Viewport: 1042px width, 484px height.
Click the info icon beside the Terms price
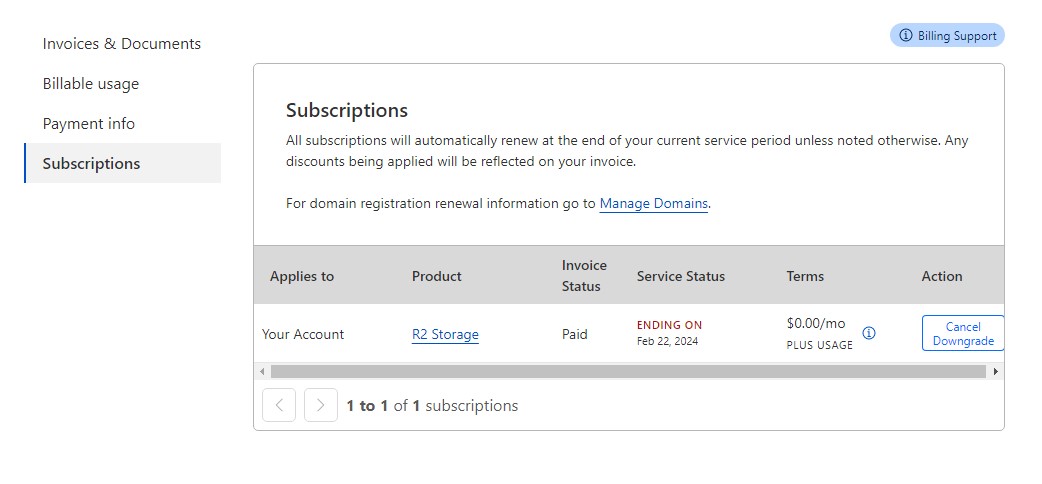point(869,333)
